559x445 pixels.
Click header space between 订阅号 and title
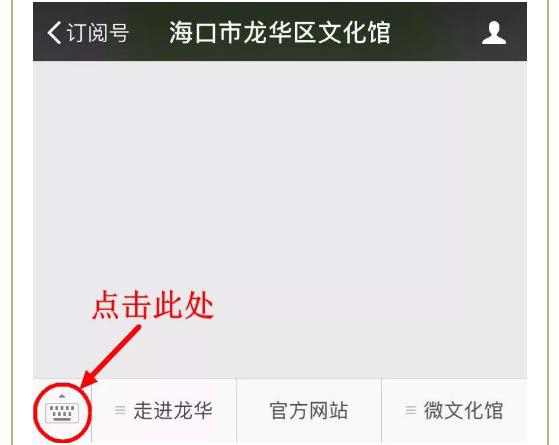pos(149,32)
